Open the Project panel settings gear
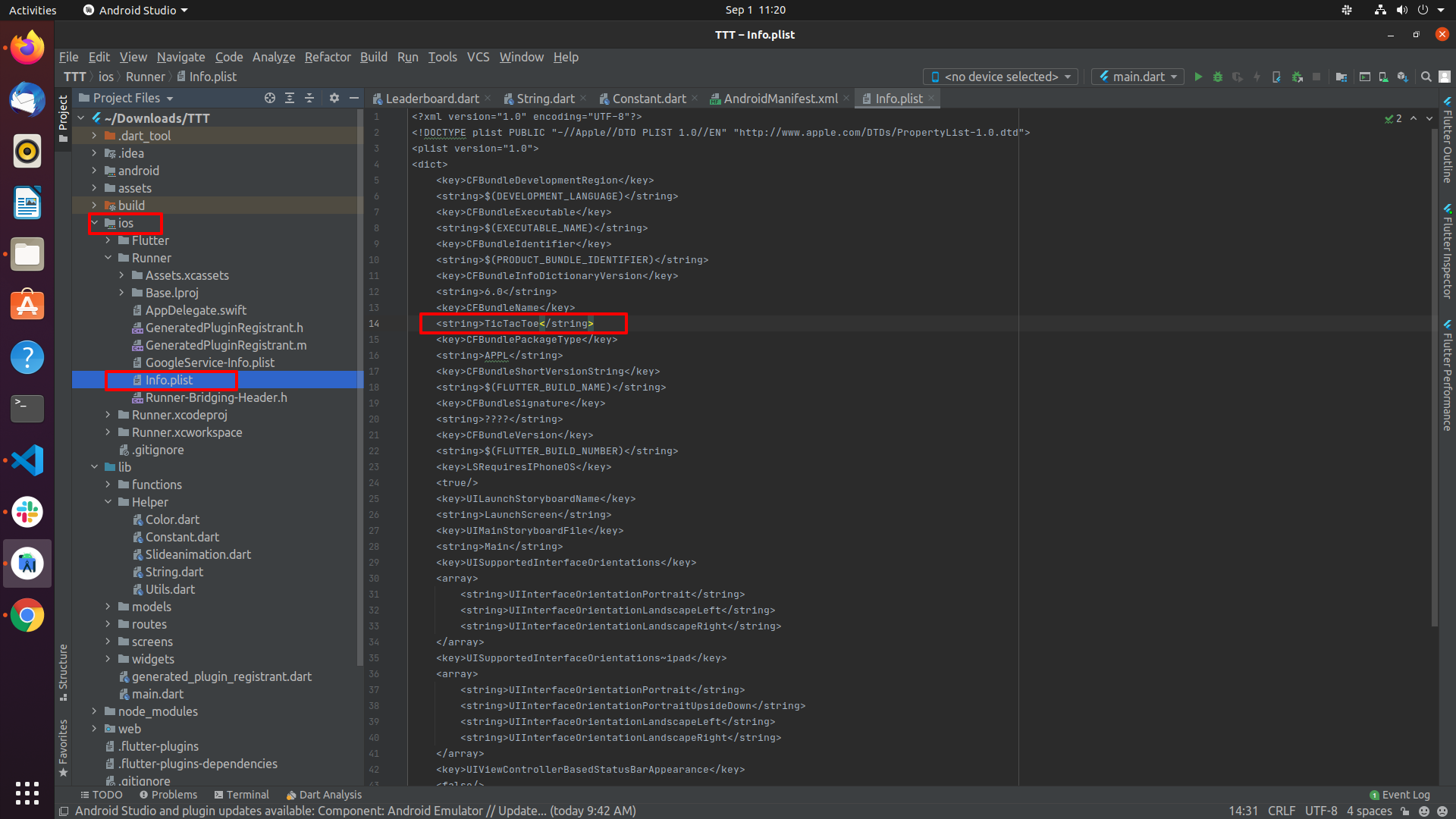This screenshot has width=1456, height=819. [334, 98]
